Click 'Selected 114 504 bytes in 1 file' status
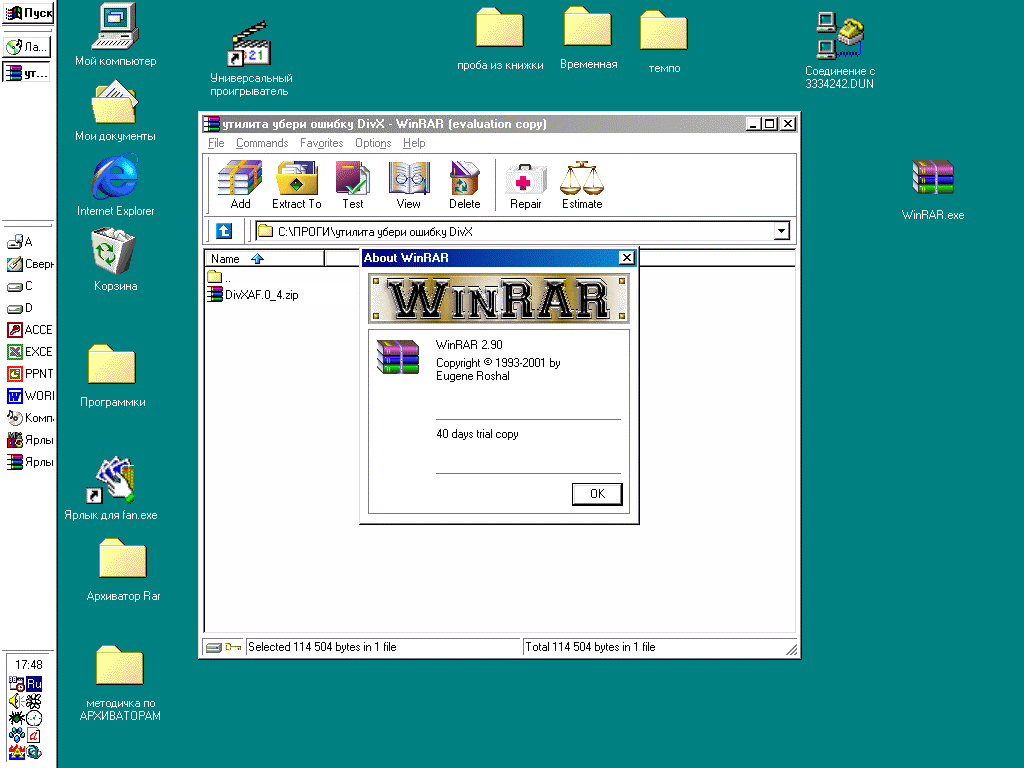This screenshot has height=768, width=1024. [322, 647]
